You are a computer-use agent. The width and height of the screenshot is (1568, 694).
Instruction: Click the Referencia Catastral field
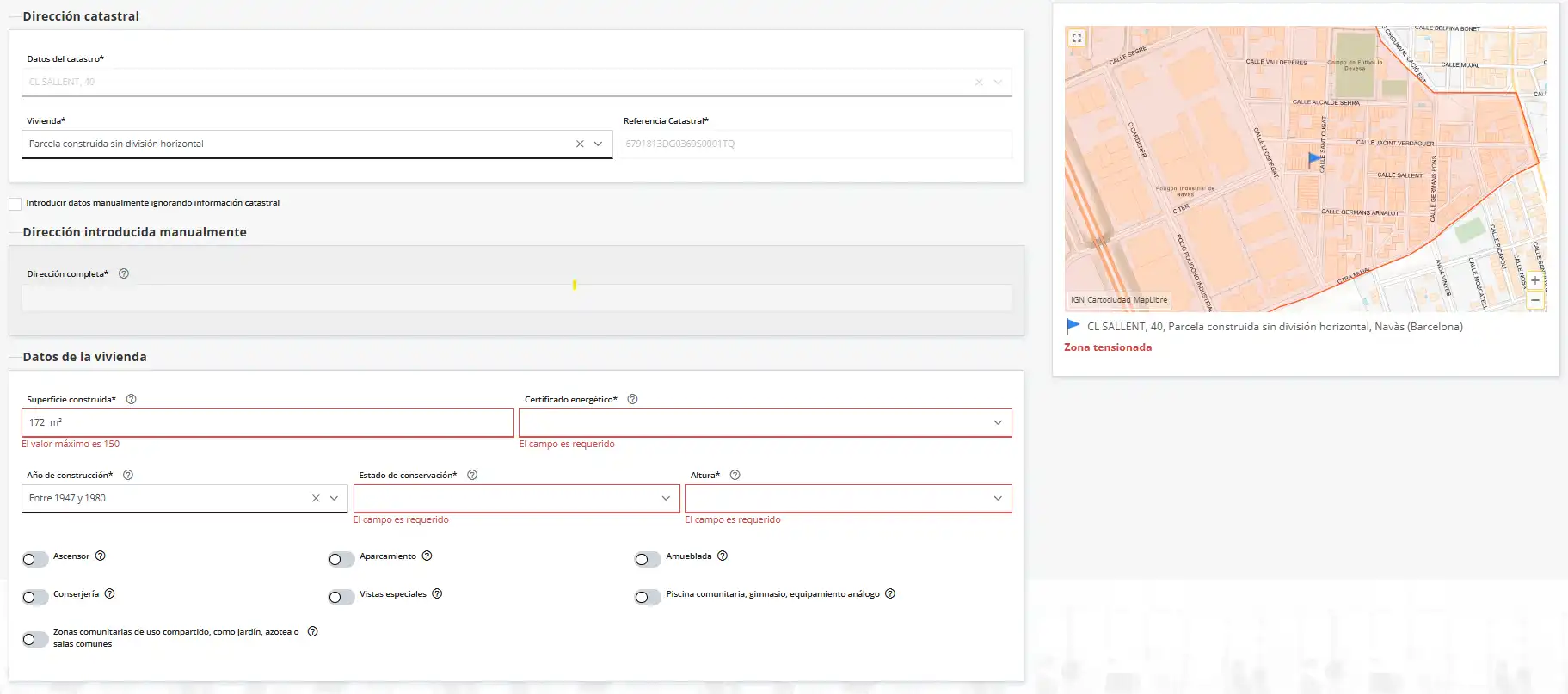coord(815,144)
